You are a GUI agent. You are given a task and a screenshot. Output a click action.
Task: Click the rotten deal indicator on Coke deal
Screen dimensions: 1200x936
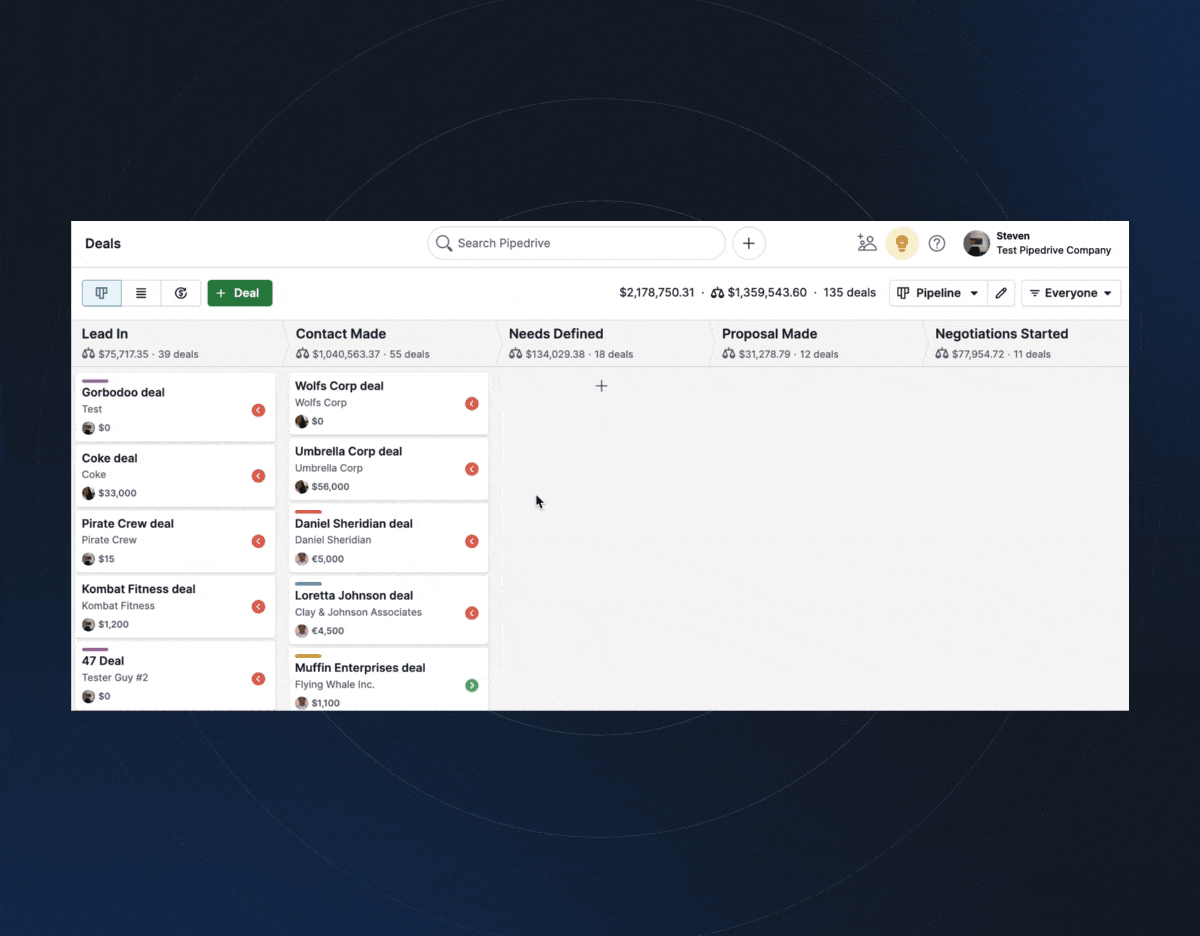[x=259, y=476]
